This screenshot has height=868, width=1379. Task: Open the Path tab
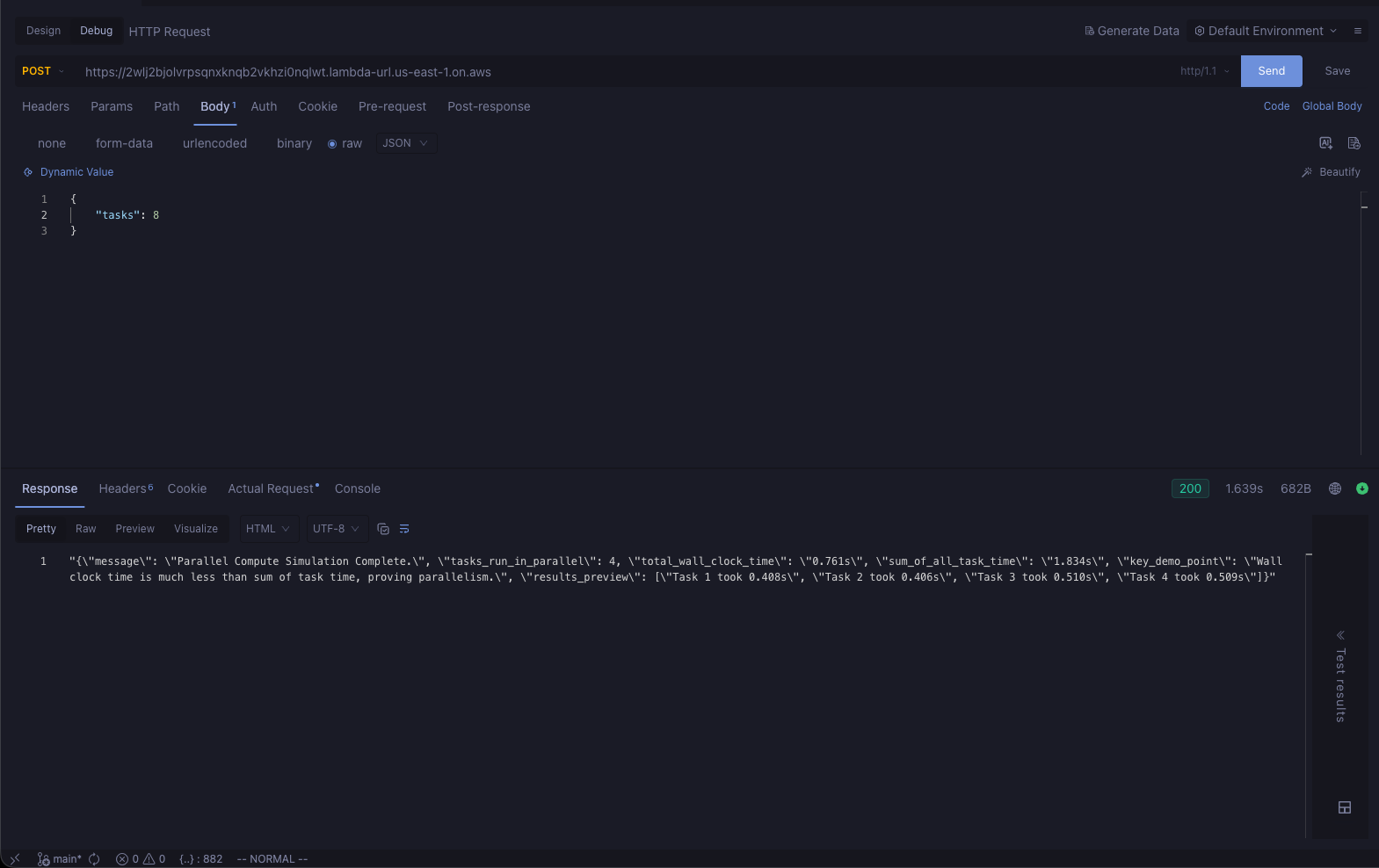[x=166, y=106]
